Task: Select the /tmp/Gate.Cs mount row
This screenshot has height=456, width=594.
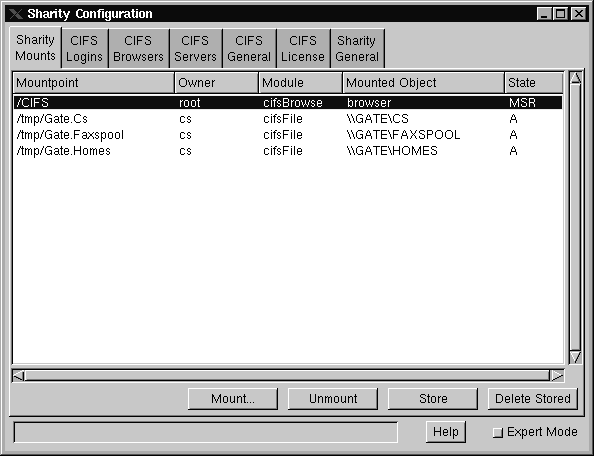Action: coord(288,119)
